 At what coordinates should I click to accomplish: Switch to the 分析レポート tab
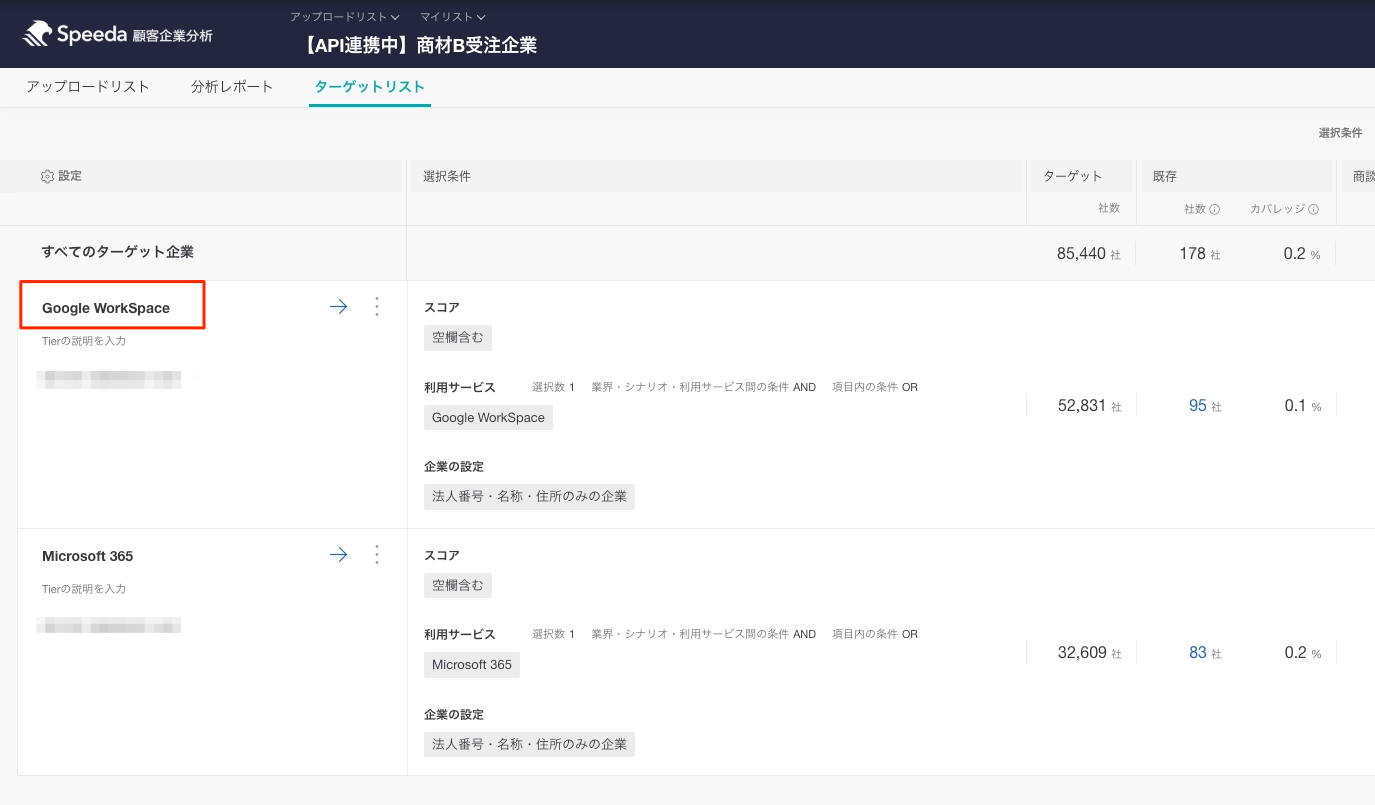[232, 87]
